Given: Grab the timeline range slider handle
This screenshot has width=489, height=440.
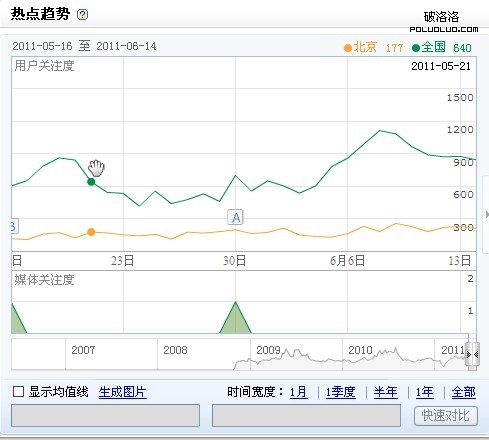Looking at the screenshot, I should pyautogui.click(x=472, y=355).
